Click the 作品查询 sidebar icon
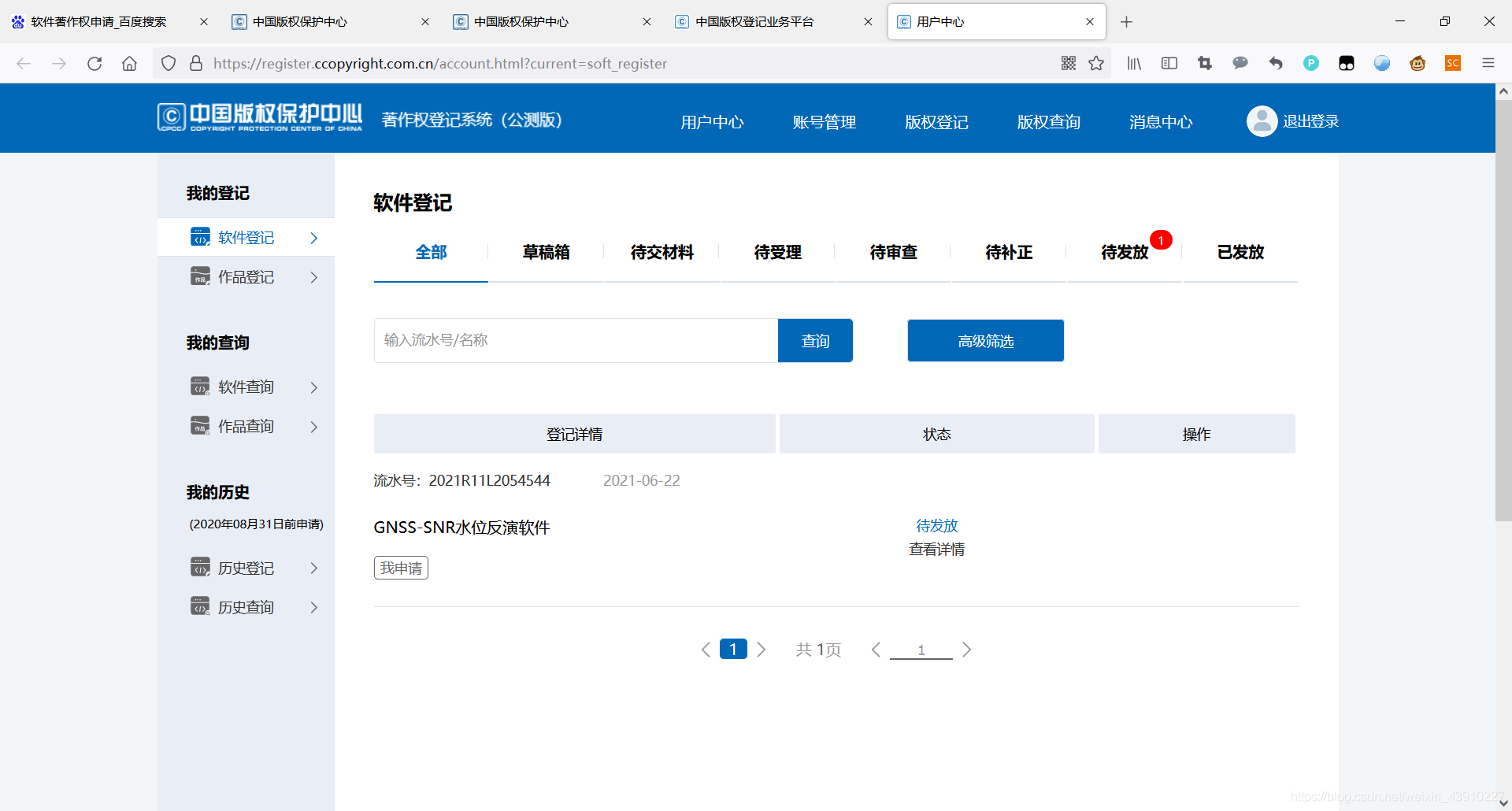The height and width of the screenshot is (811, 1512). [x=200, y=426]
